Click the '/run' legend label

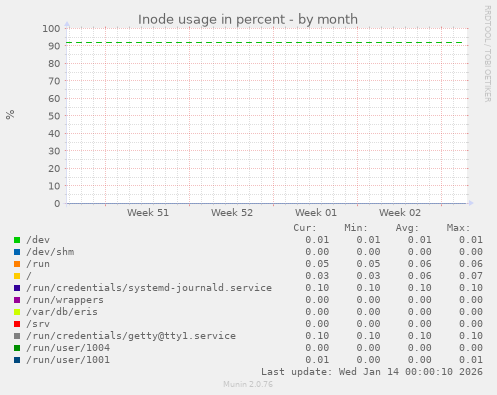click(x=38, y=264)
